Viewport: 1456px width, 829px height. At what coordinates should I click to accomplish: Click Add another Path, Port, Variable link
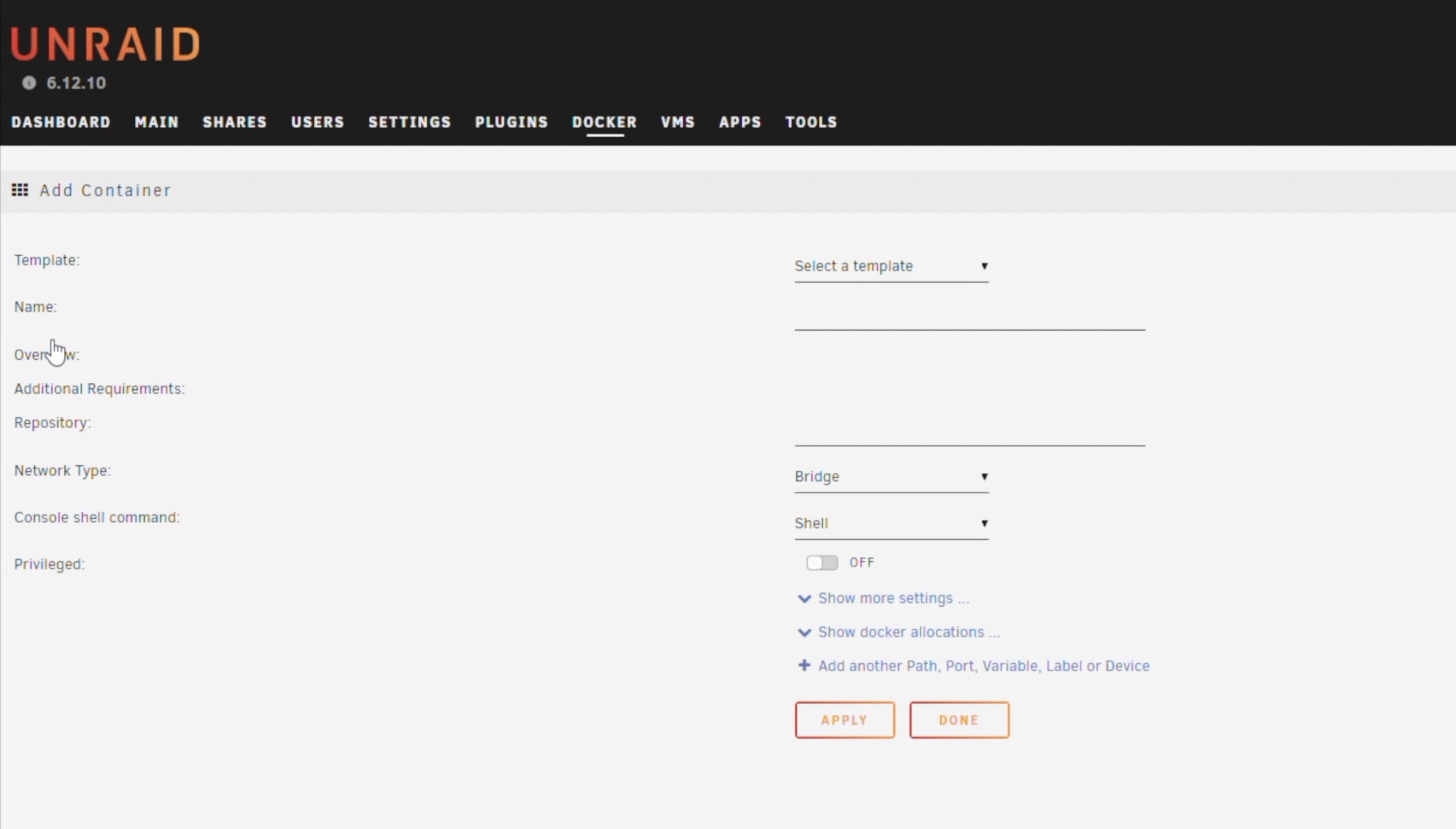[983, 666]
